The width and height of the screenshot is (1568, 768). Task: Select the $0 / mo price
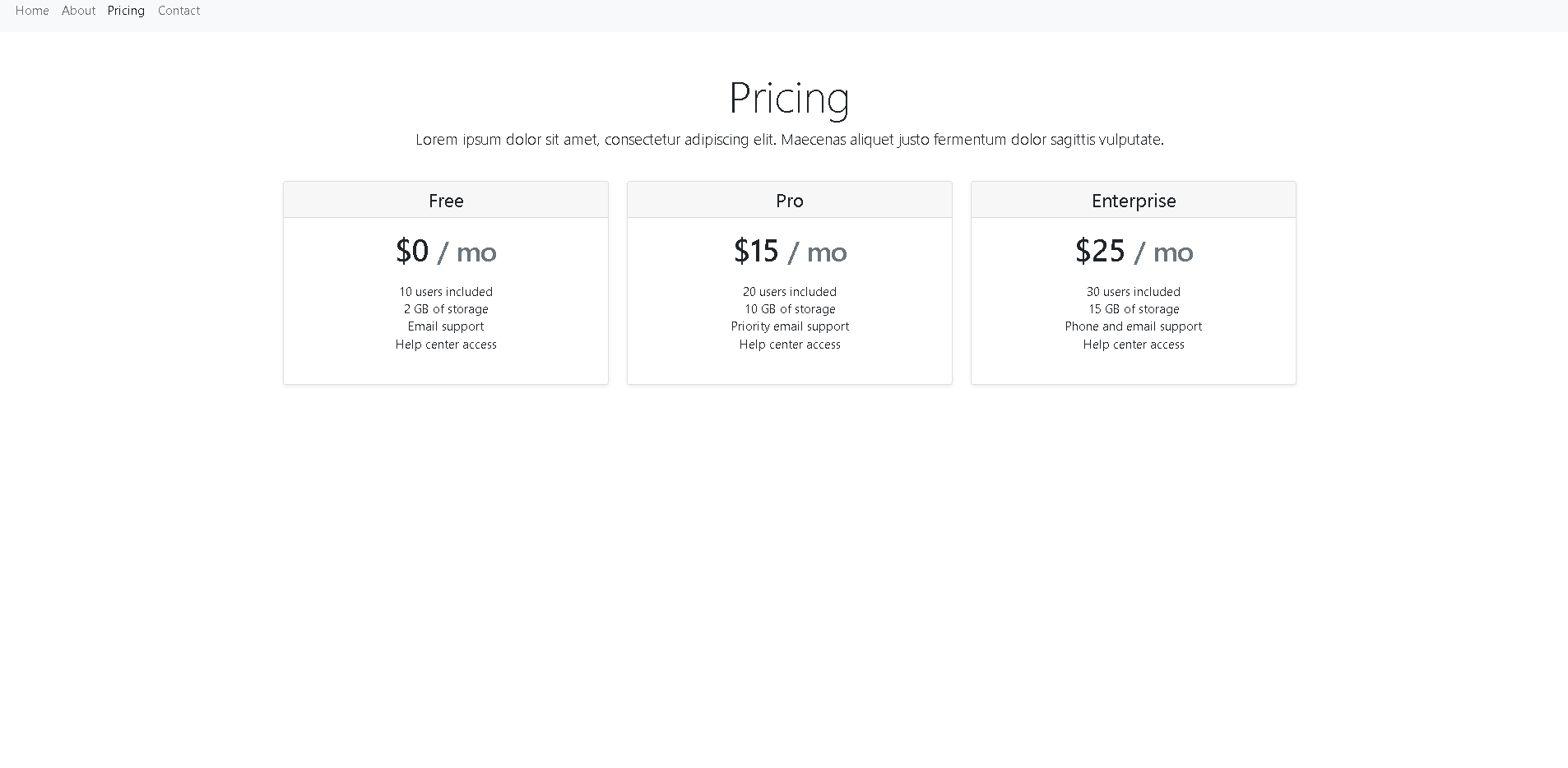[x=446, y=251]
